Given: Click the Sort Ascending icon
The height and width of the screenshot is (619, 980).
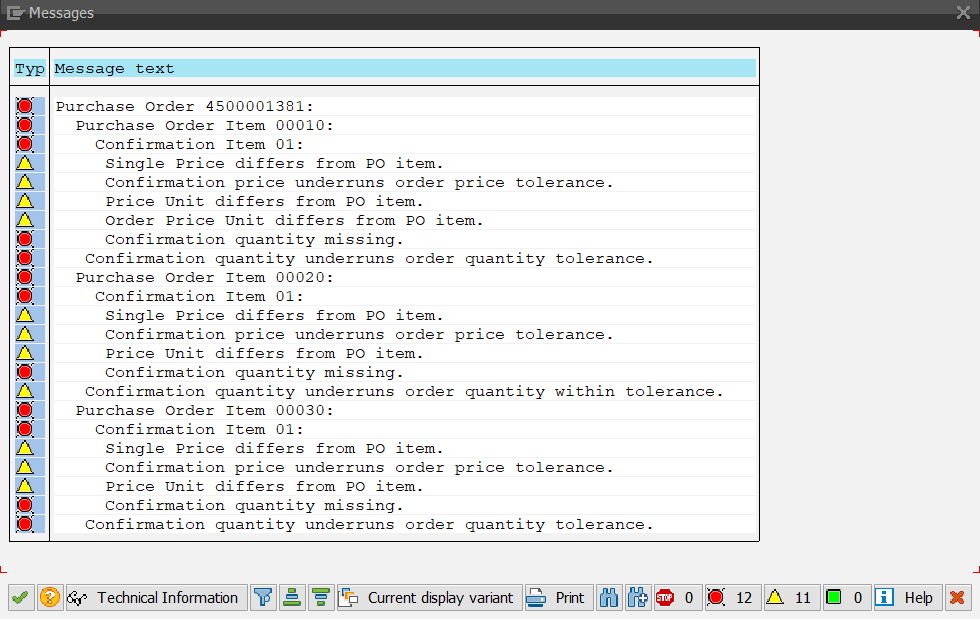Looking at the screenshot, I should pyautogui.click(x=292, y=598).
